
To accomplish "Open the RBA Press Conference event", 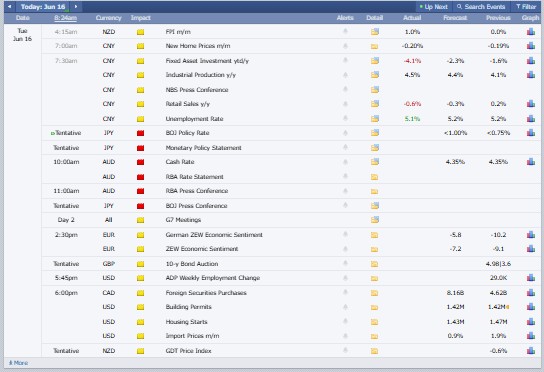I will point(197,191).
